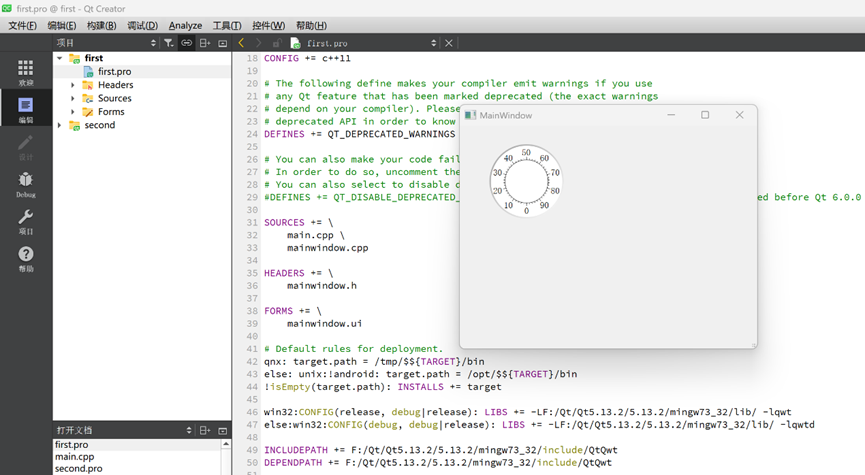
Task: Split the project sidebar panel
Action: coord(205,43)
